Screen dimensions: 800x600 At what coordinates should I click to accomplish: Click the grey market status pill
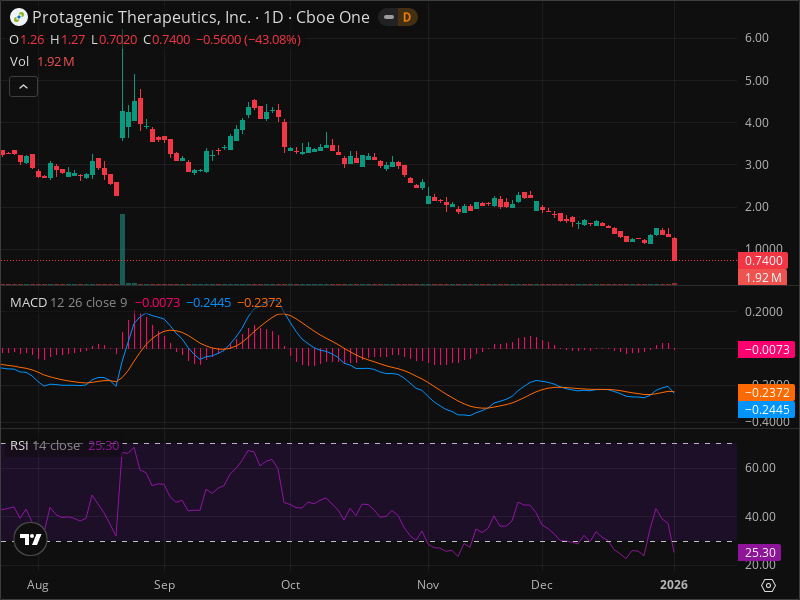click(x=389, y=17)
